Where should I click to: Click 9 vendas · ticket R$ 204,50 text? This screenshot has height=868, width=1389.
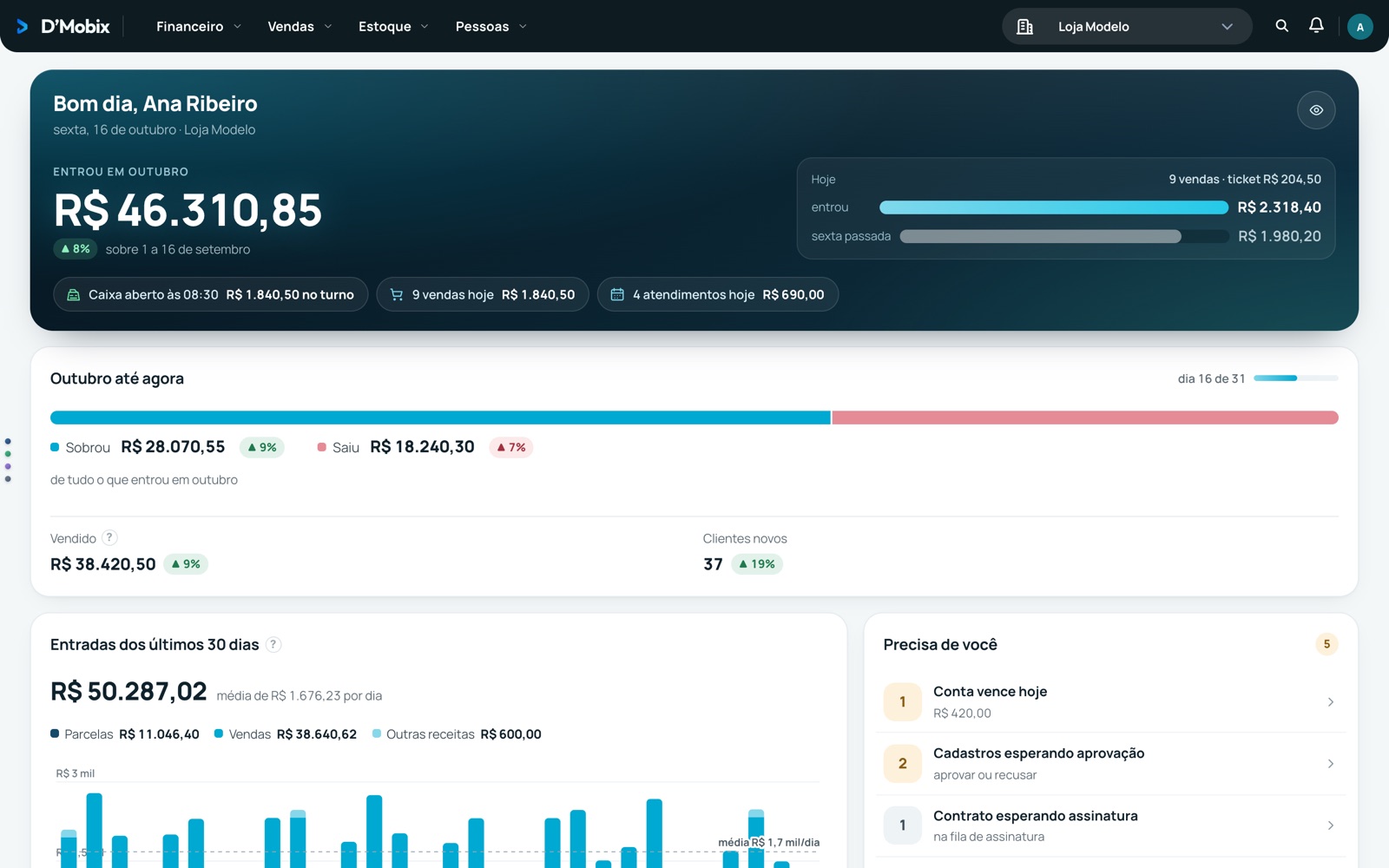tap(1245, 180)
